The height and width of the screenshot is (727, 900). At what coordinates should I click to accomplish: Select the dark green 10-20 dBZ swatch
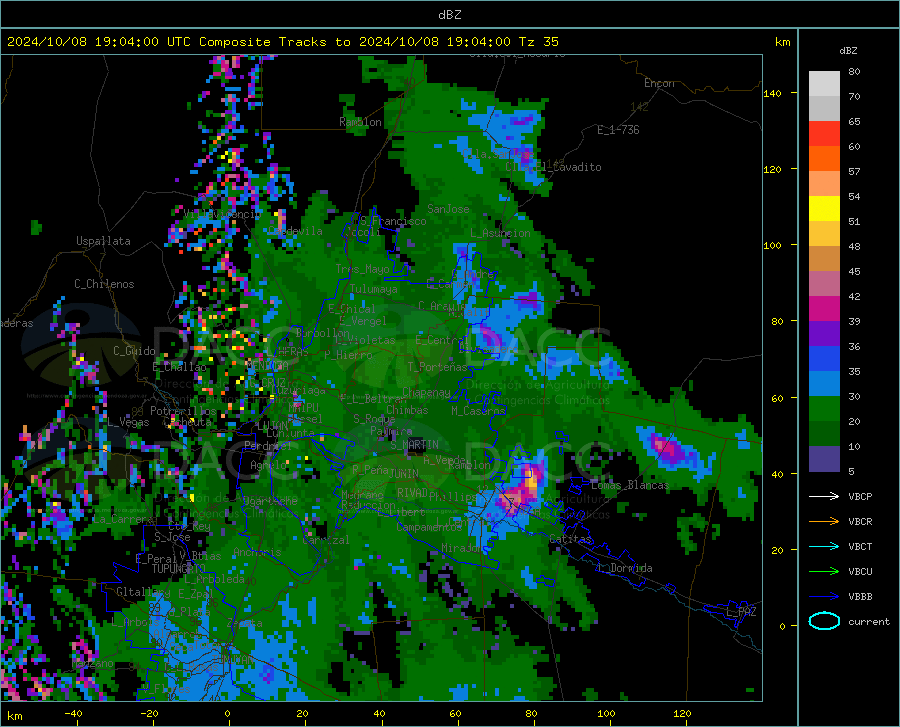tap(824, 434)
